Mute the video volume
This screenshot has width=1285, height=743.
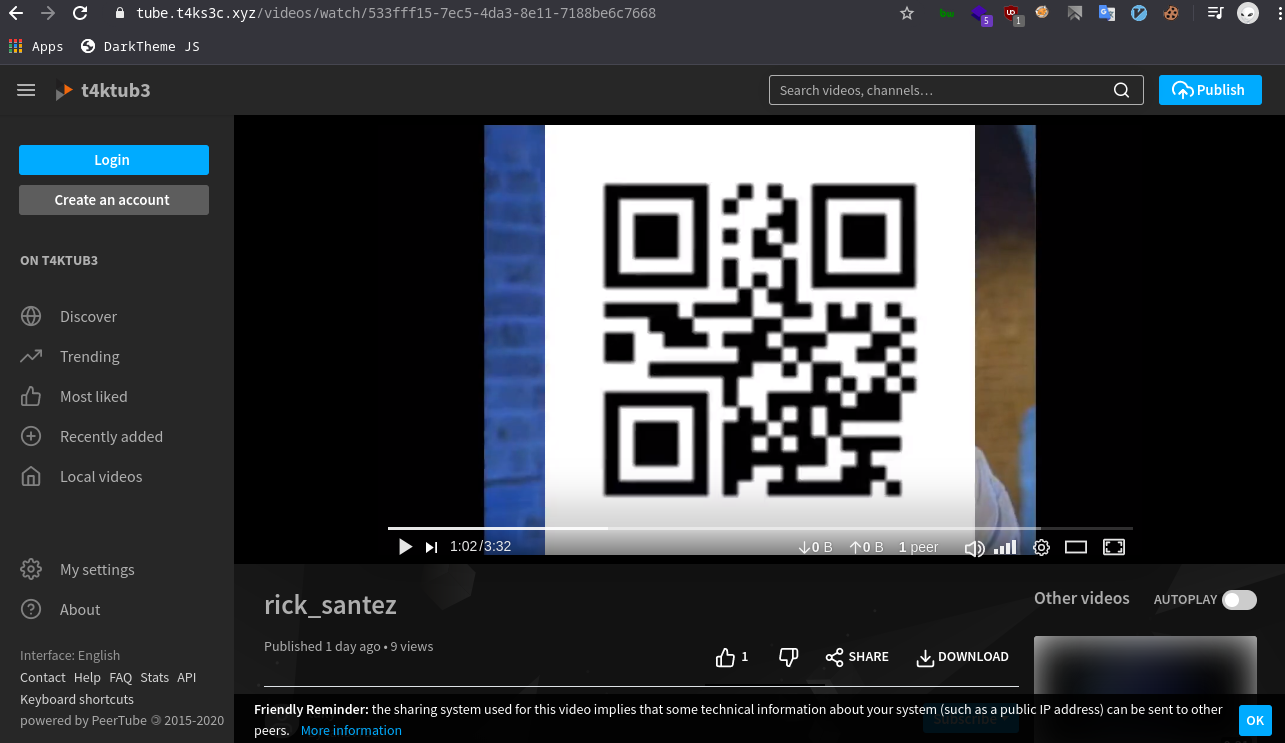coord(973,548)
